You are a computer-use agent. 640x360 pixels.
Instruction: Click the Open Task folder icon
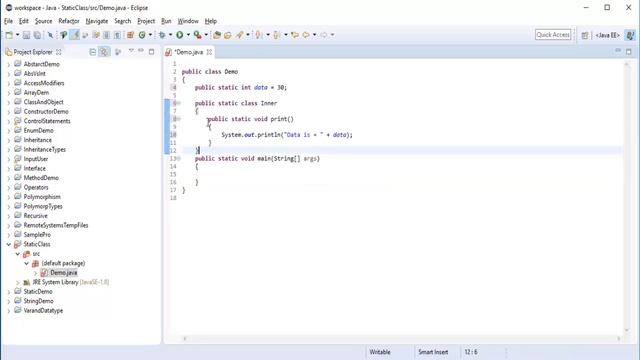pyautogui.click(x=228, y=35)
